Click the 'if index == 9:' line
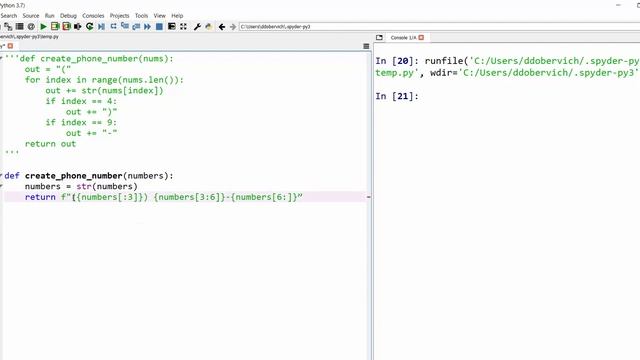Image resolution: width=640 pixels, height=360 pixels. (x=81, y=122)
